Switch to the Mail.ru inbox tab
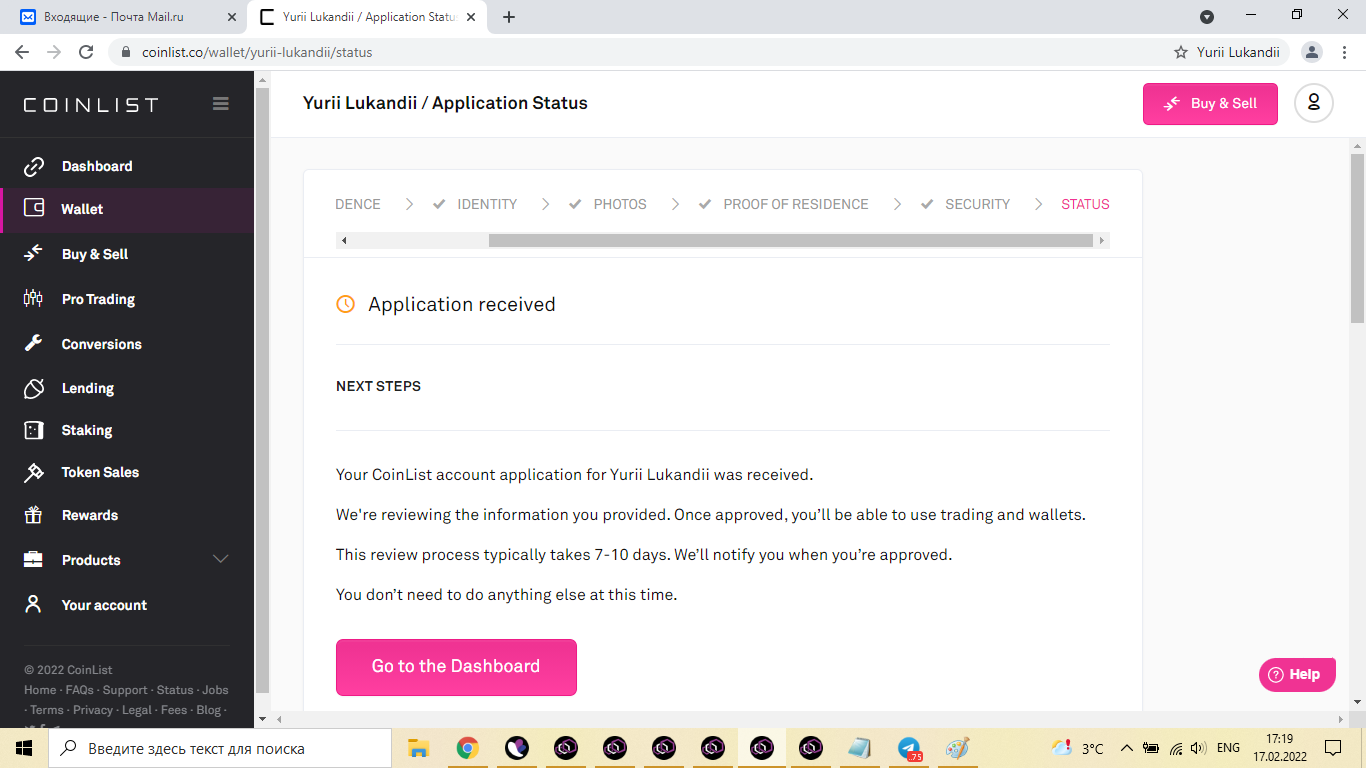Viewport: 1366px width, 768px height. [x=125, y=17]
